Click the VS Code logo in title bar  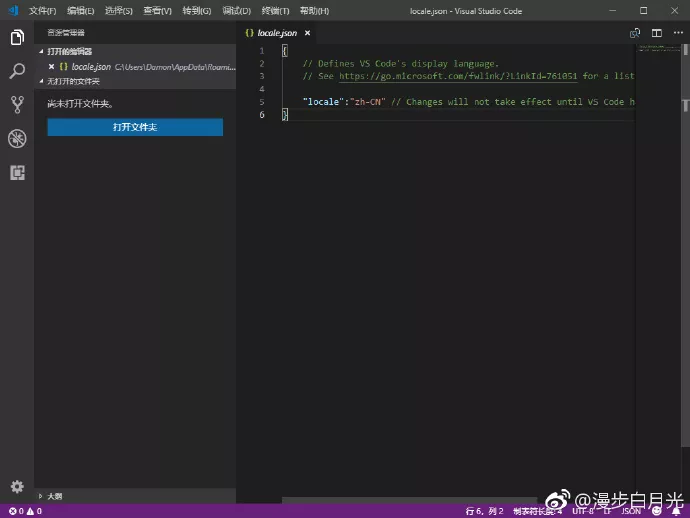click(14, 11)
